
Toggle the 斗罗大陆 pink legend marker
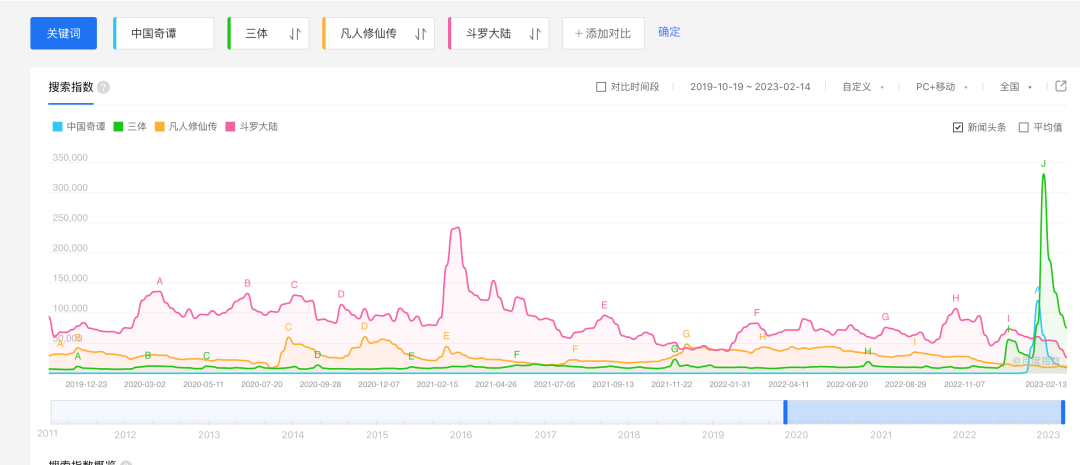tap(231, 127)
